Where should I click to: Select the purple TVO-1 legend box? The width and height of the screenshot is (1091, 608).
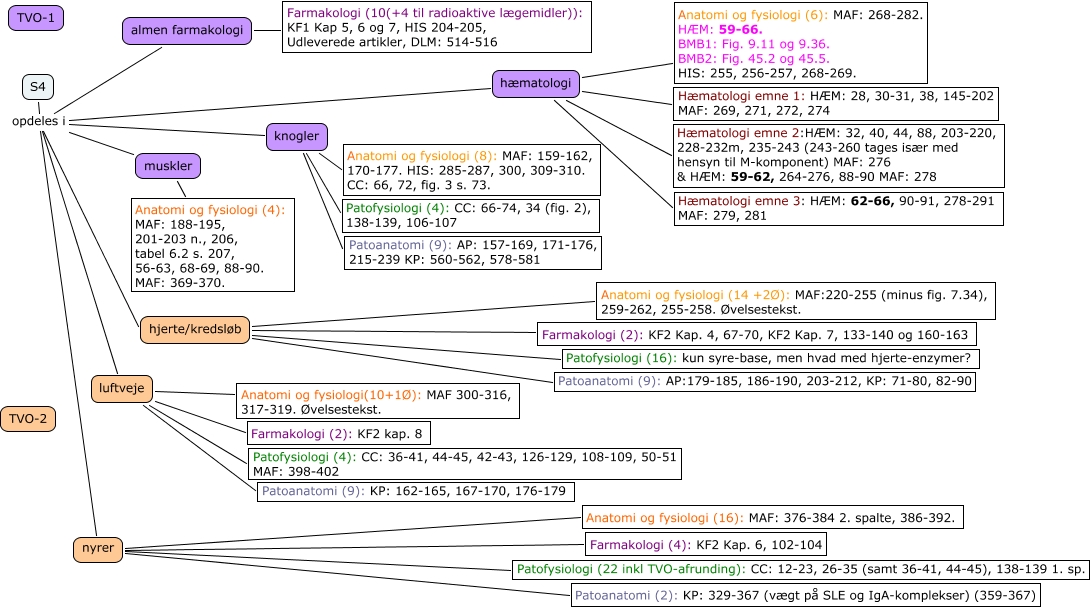tap(36, 20)
